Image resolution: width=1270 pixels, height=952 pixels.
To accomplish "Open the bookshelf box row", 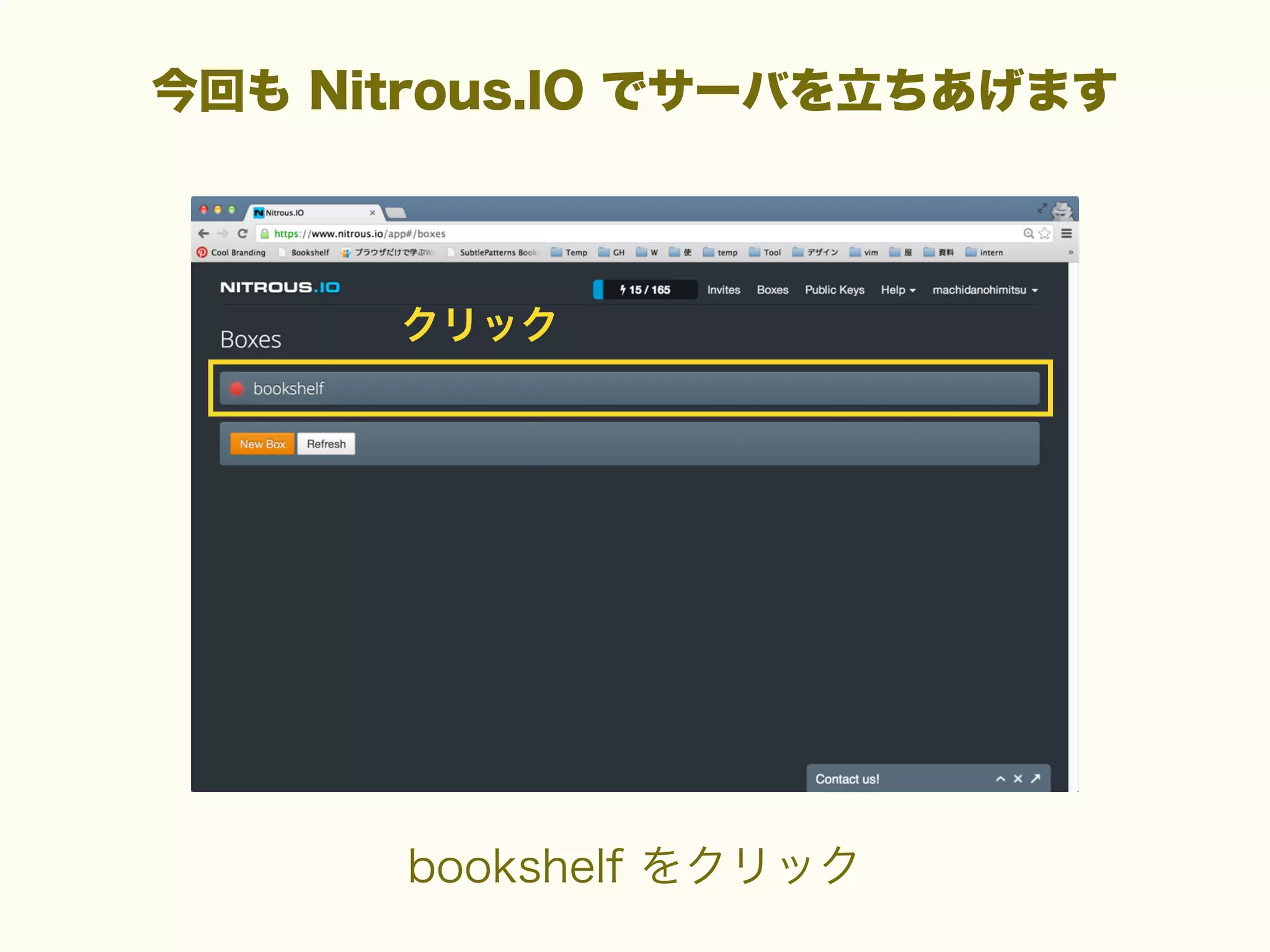I will pyautogui.click(x=629, y=388).
